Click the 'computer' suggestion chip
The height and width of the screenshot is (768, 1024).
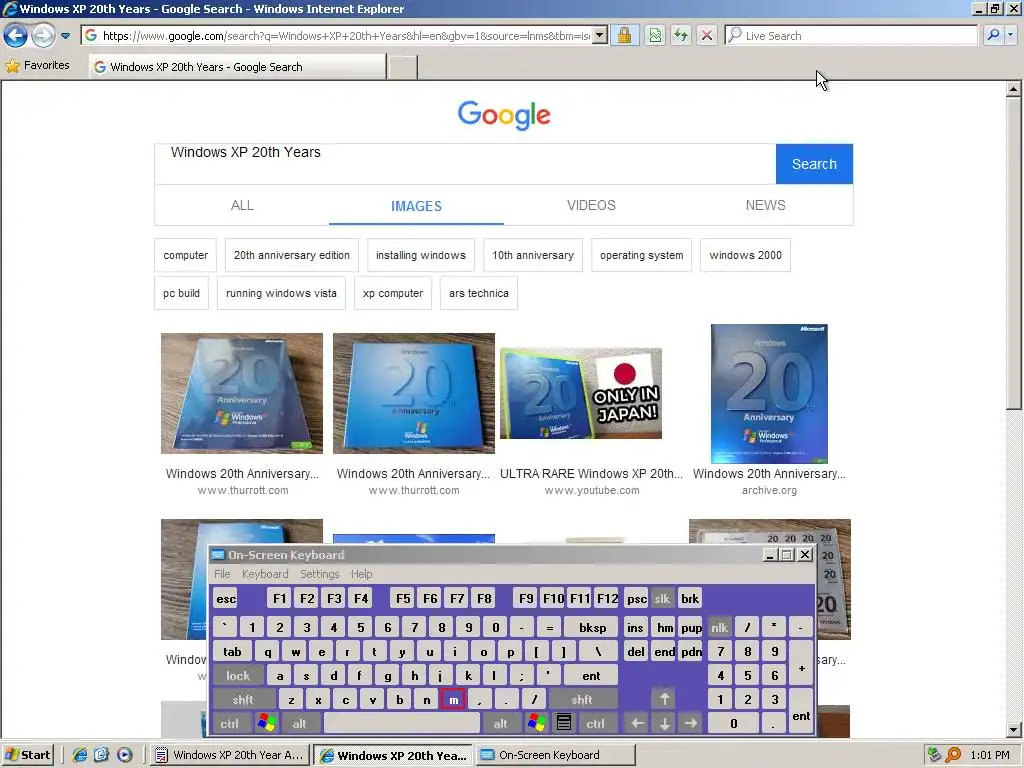click(x=185, y=255)
